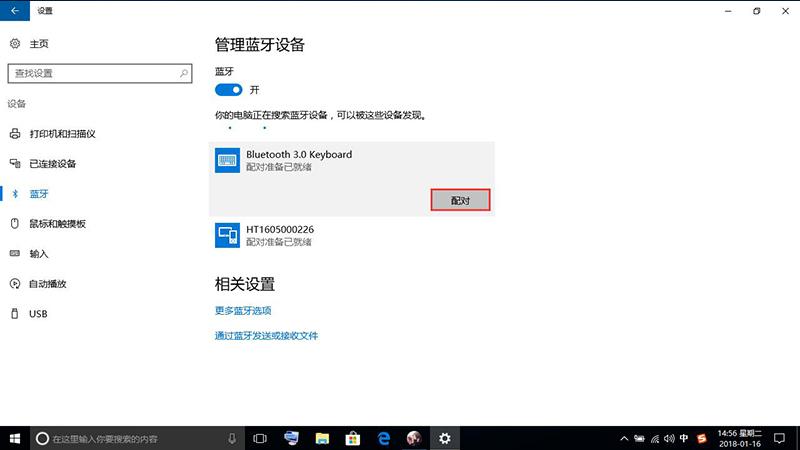Select 蓝牙 in the sidebar
Image resolution: width=800 pixels, height=450 pixels.
click(39, 194)
